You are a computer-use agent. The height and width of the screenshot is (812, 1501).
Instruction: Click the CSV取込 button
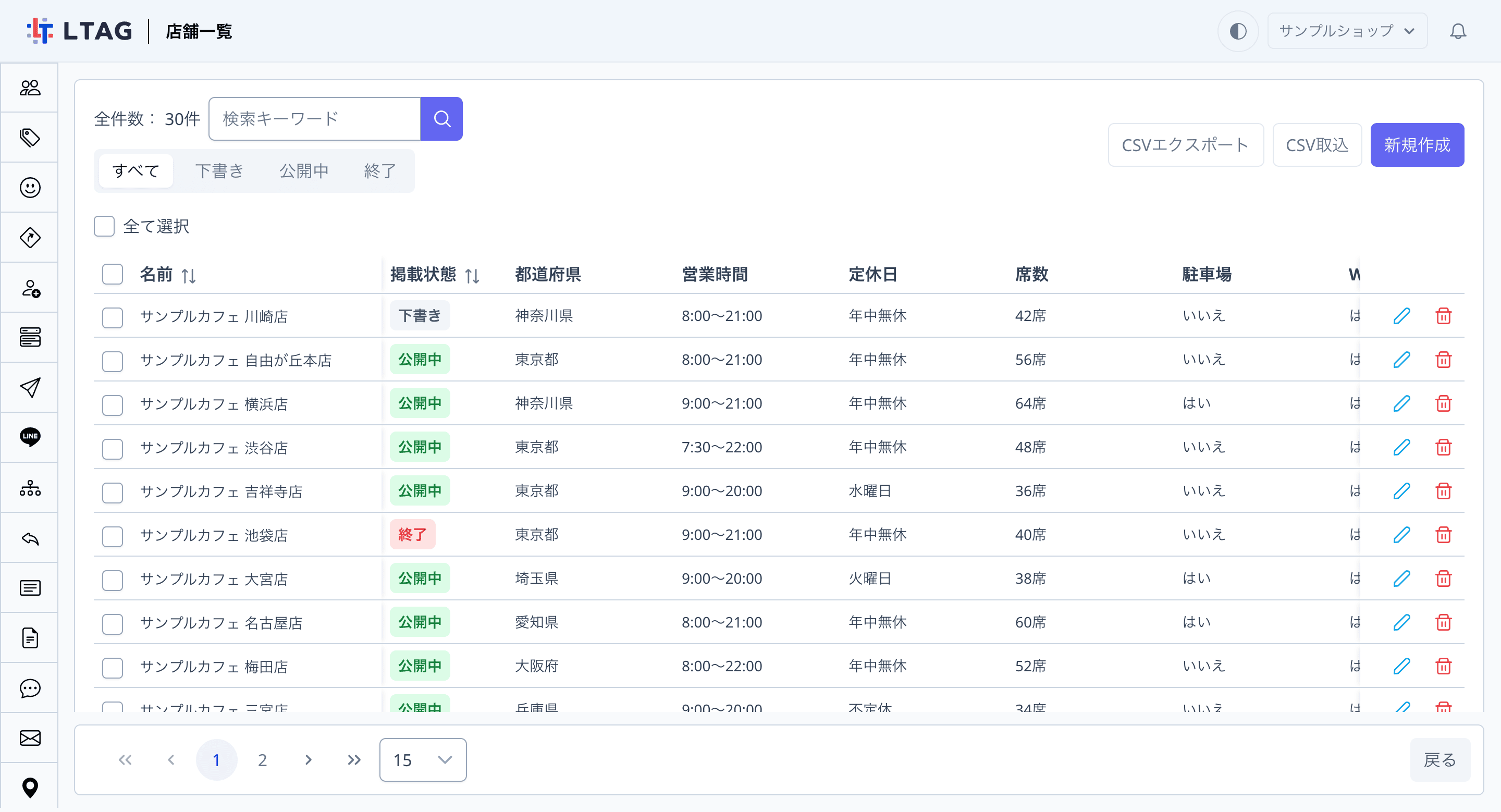(x=1317, y=144)
